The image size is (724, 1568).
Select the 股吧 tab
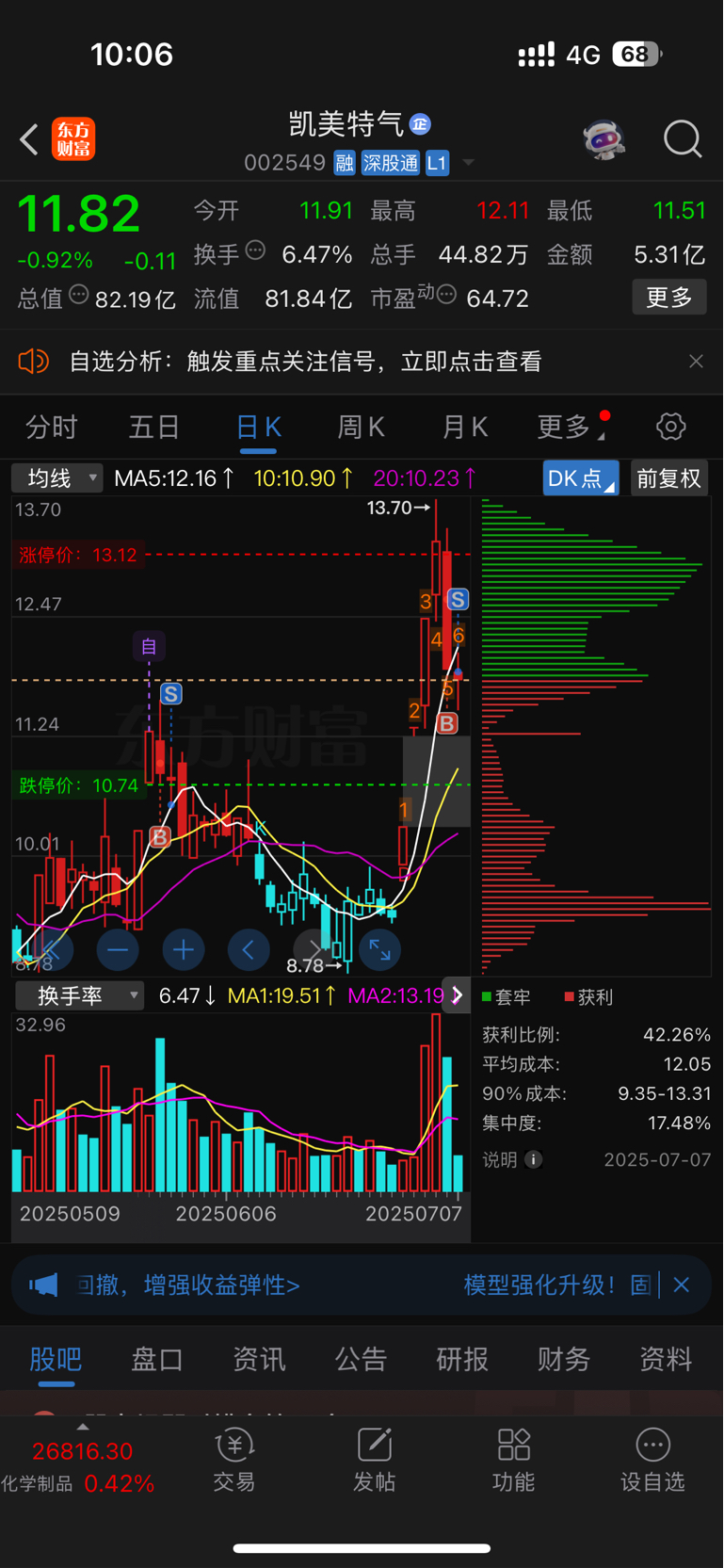click(56, 1359)
